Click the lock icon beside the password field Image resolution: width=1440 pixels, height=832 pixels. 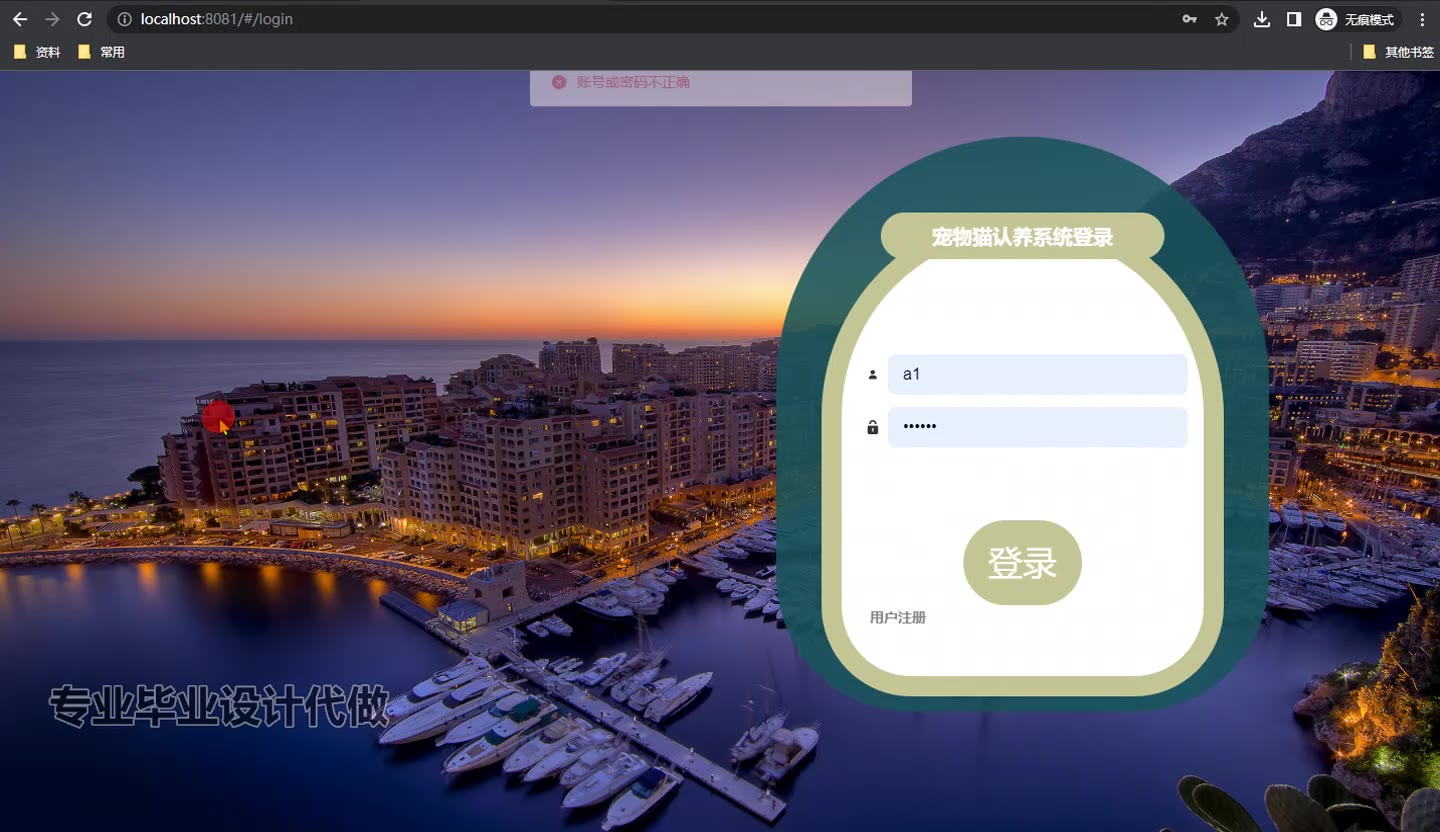click(x=872, y=427)
